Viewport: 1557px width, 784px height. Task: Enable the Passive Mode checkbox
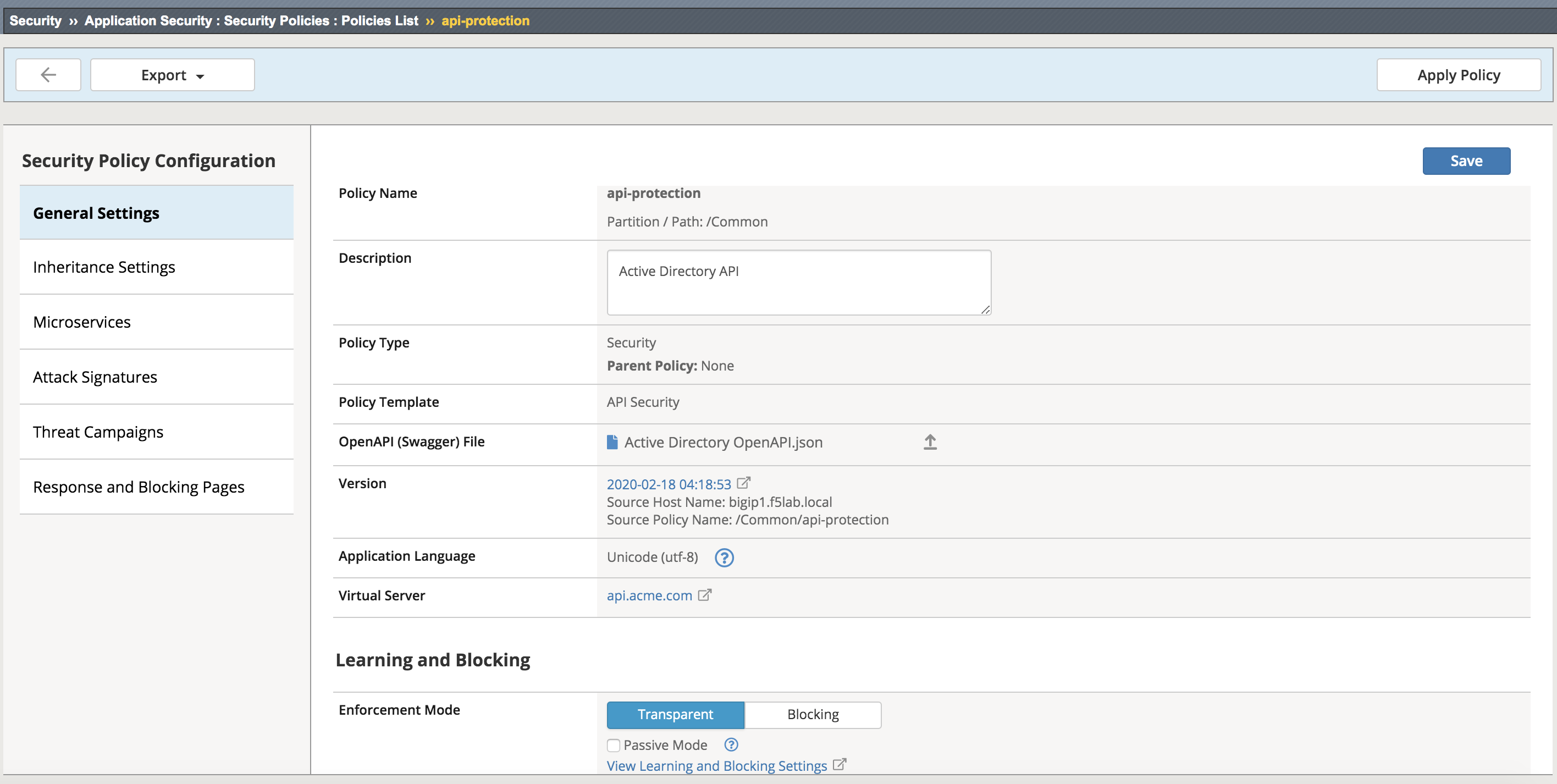tap(614, 746)
